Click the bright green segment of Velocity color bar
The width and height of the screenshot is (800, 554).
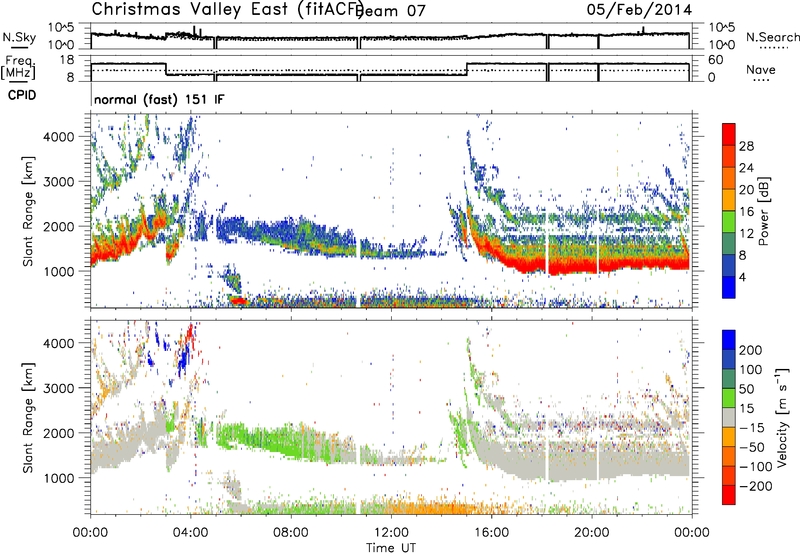[729, 398]
